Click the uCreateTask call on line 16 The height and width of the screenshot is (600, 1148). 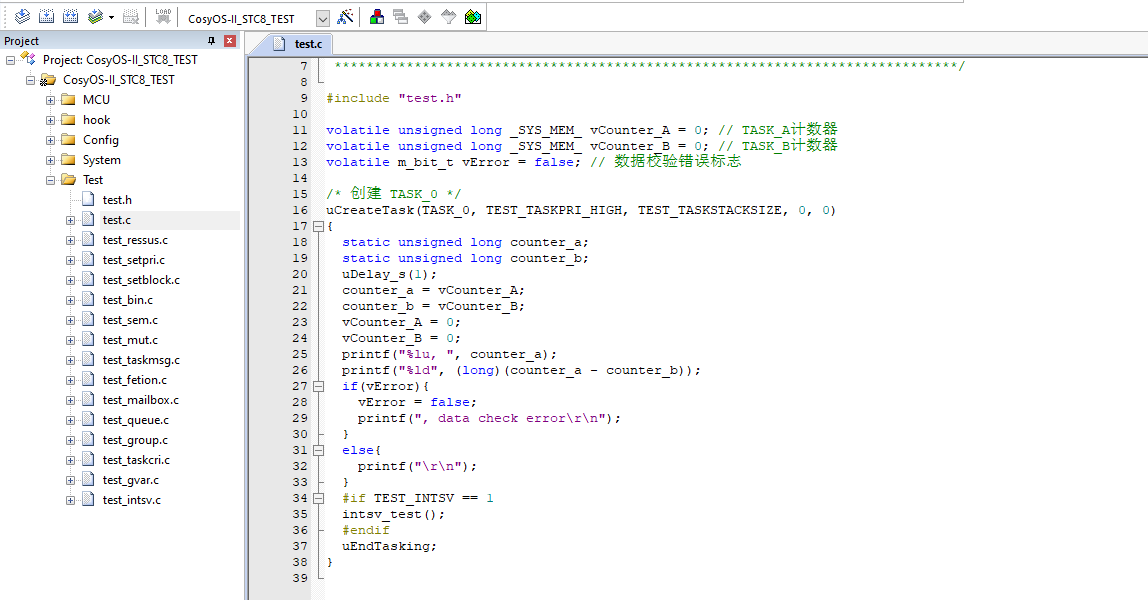581,210
